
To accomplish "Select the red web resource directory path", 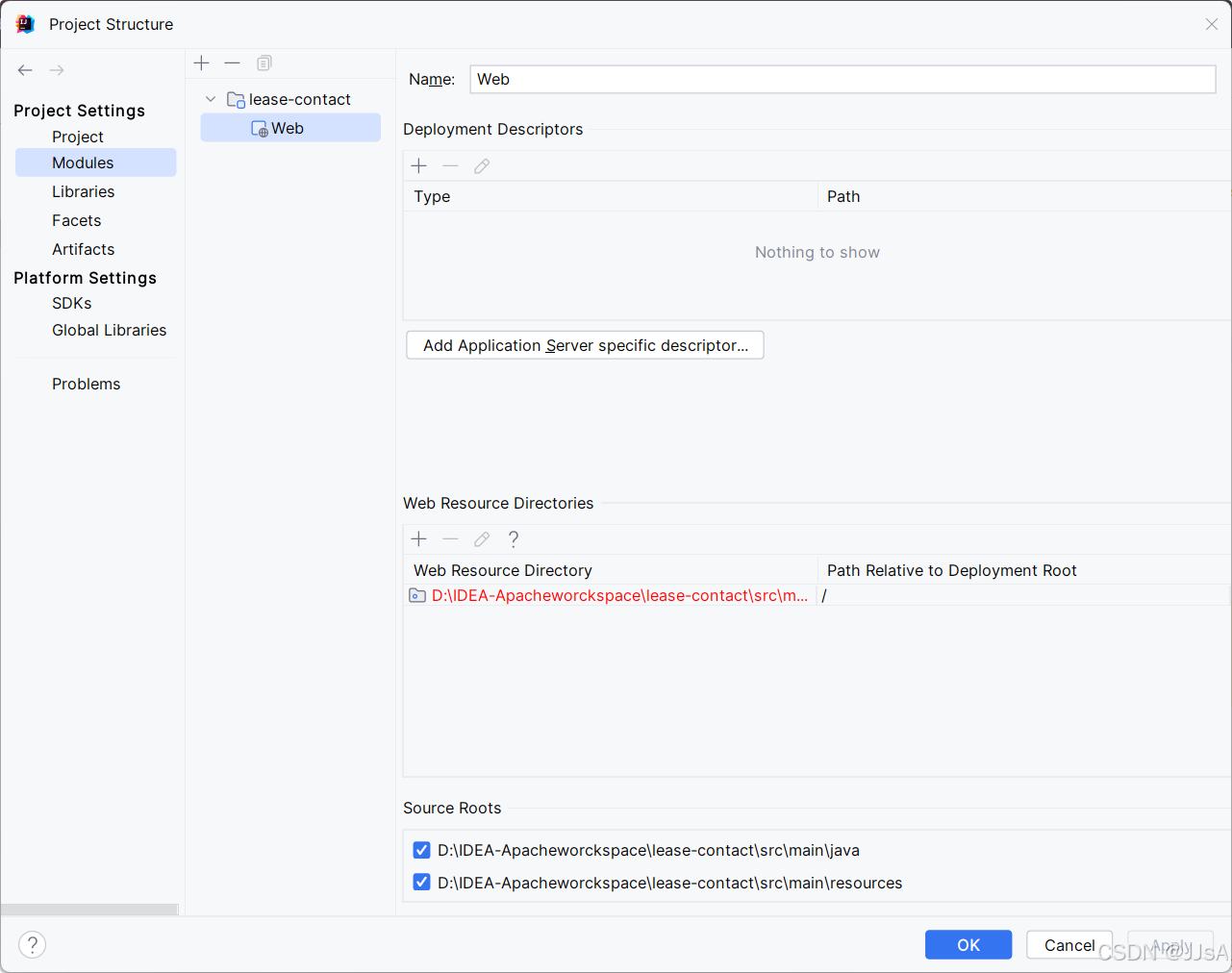I will [620, 596].
